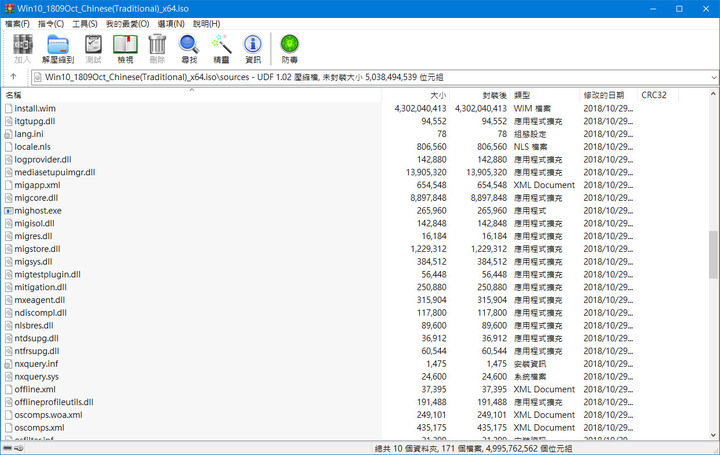Click the 4,302,040,413 size value of install.wim
Image resolution: width=720 pixels, height=455 pixels.
point(420,108)
